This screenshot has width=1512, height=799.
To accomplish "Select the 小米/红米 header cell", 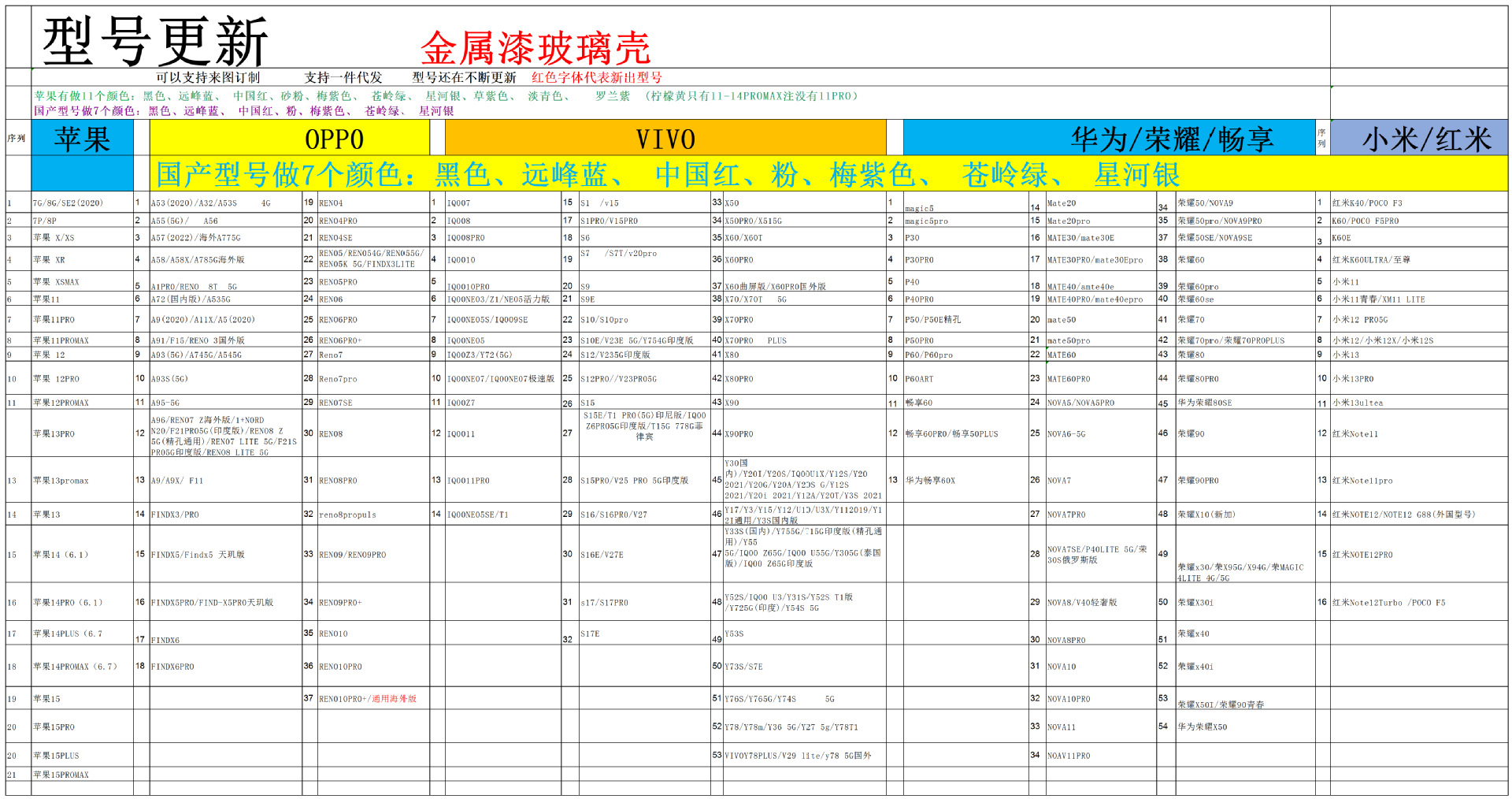I will pos(1418,139).
